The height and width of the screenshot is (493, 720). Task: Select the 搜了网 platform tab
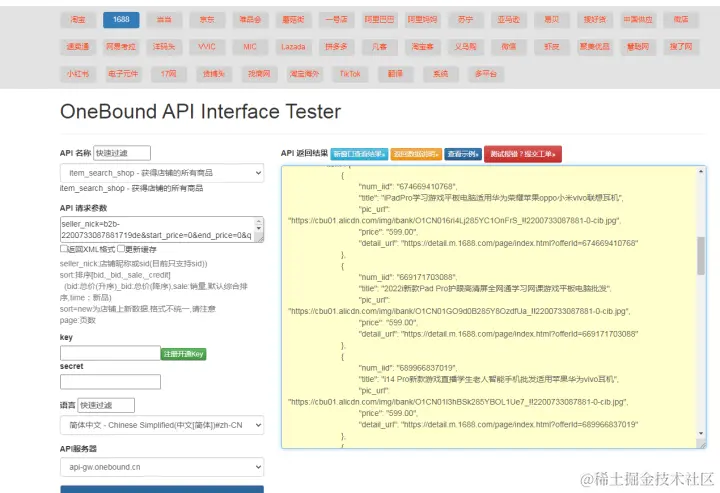point(681,47)
